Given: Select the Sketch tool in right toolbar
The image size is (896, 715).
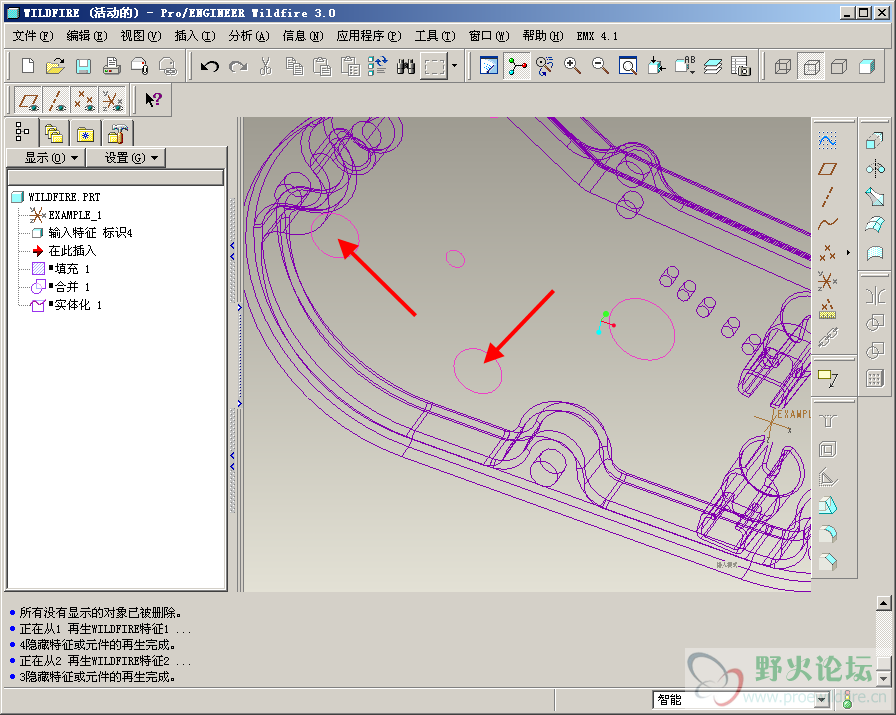Looking at the screenshot, I should pyautogui.click(x=827, y=141).
